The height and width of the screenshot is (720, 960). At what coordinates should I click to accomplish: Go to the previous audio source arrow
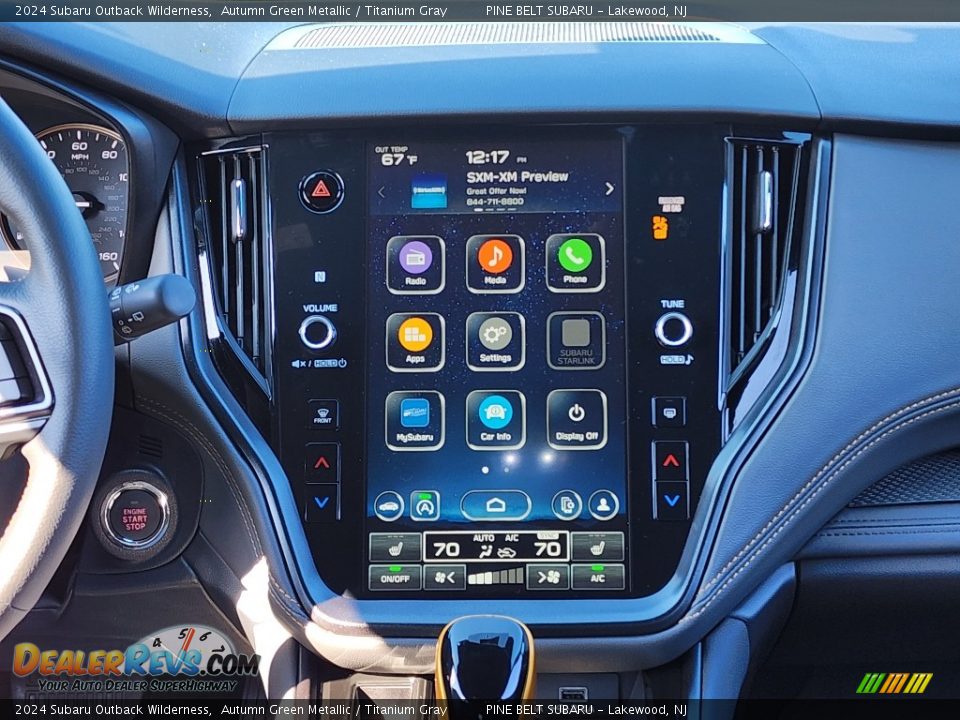tap(381, 192)
